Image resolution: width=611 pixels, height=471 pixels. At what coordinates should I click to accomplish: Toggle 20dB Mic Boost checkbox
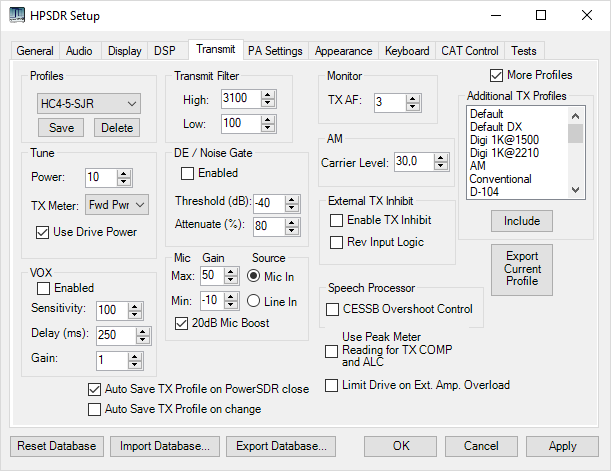[x=181, y=323]
